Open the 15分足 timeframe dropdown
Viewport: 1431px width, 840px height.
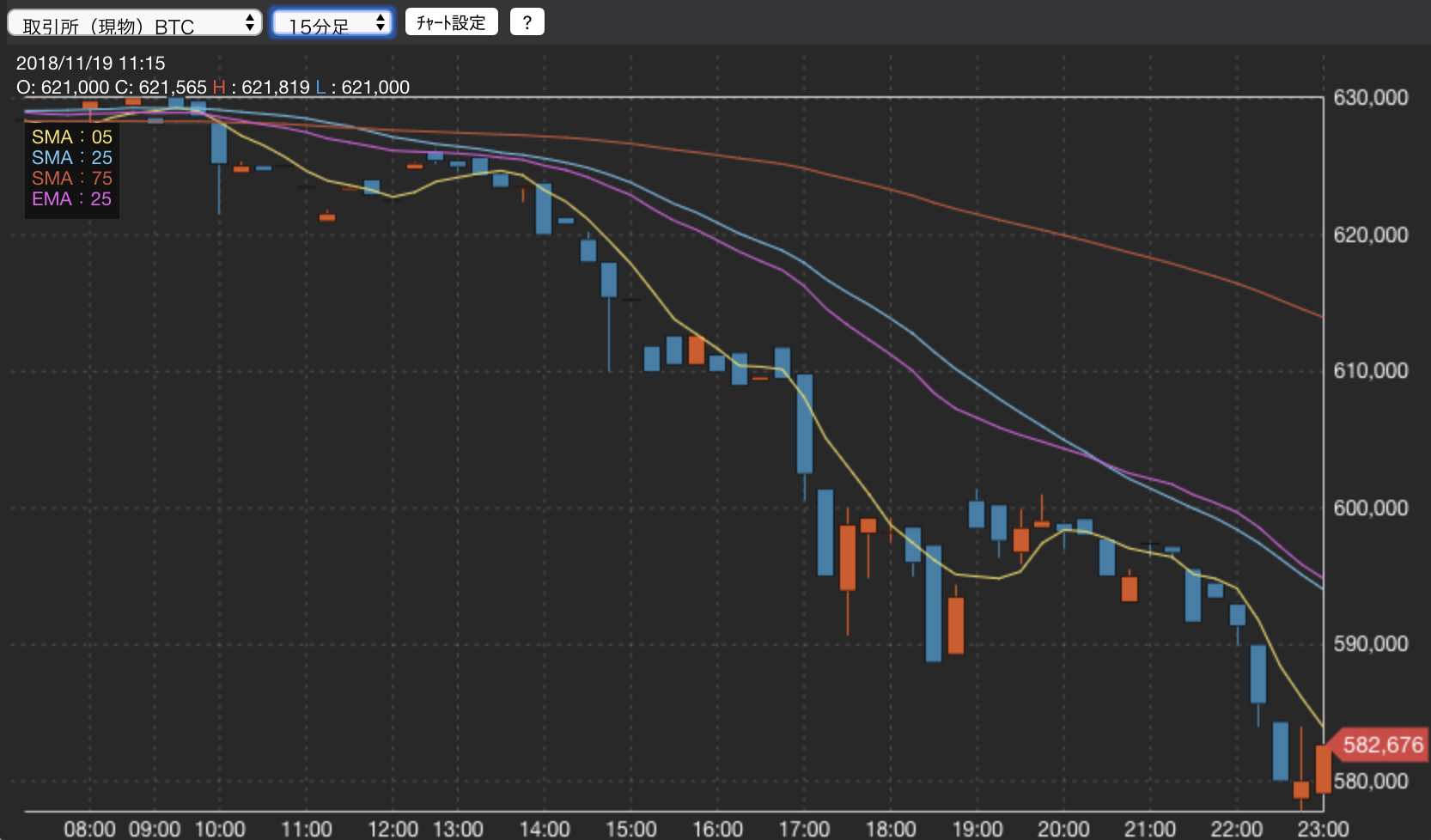[x=332, y=23]
